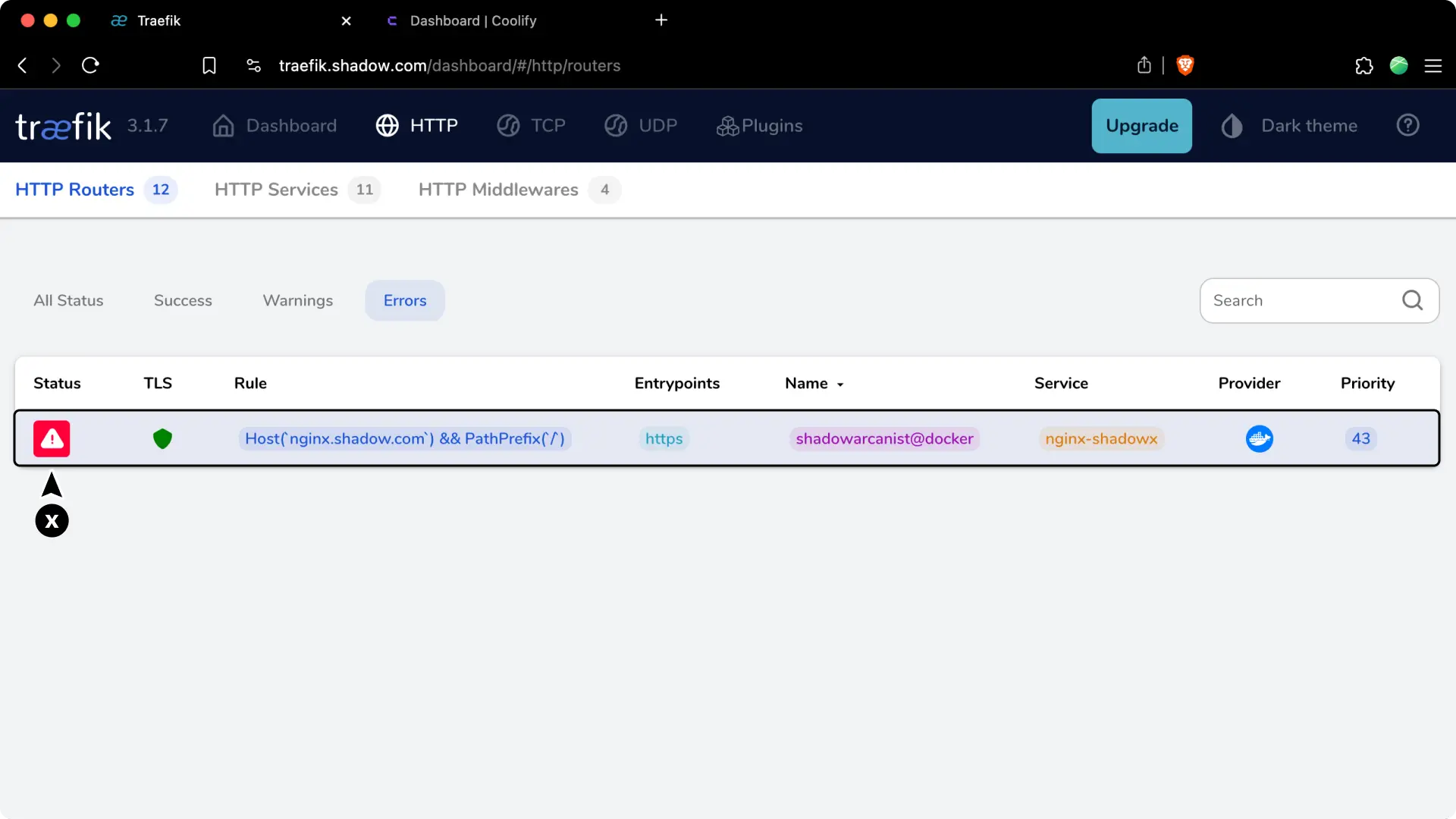The width and height of the screenshot is (1456, 819).
Task: Filter routers by Success
Action: pyautogui.click(x=183, y=300)
